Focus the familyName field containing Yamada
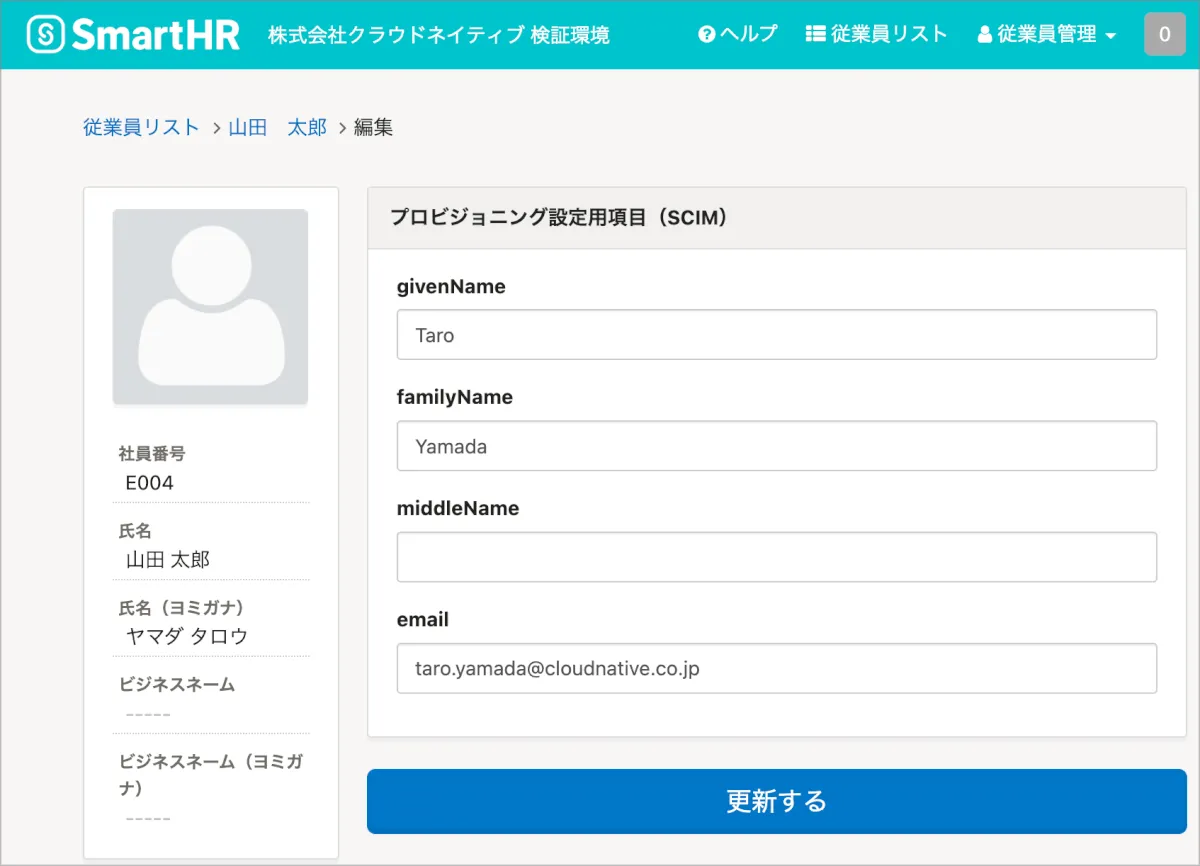 click(x=776, y=446)
